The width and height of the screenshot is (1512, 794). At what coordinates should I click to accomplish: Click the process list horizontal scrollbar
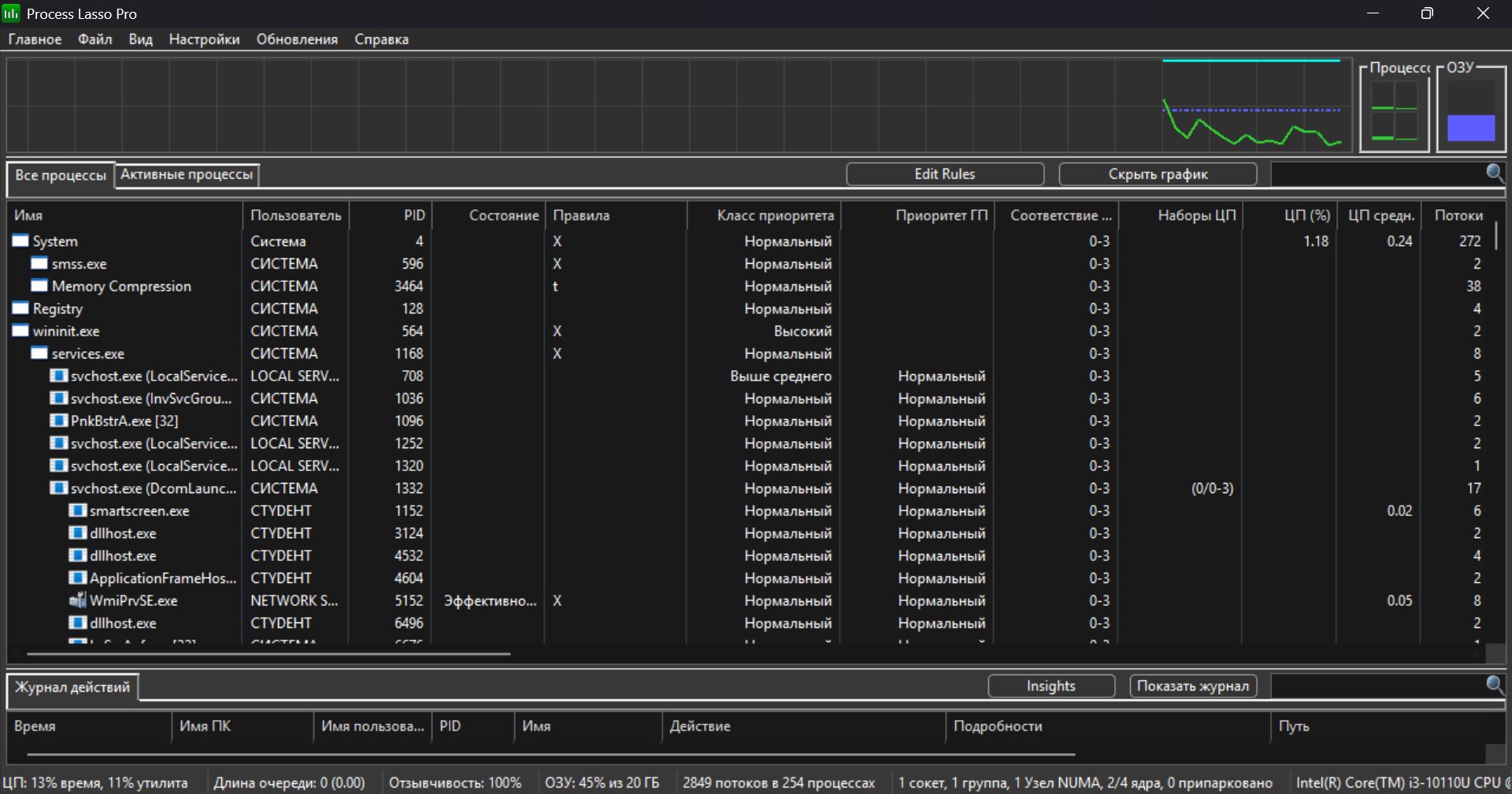[x=268, y=654]
